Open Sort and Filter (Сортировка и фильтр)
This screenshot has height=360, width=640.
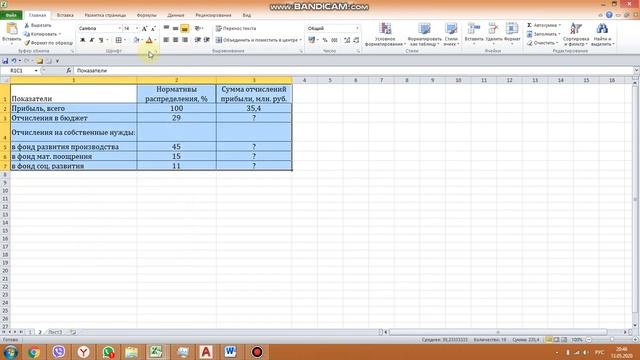click(576, 34)
